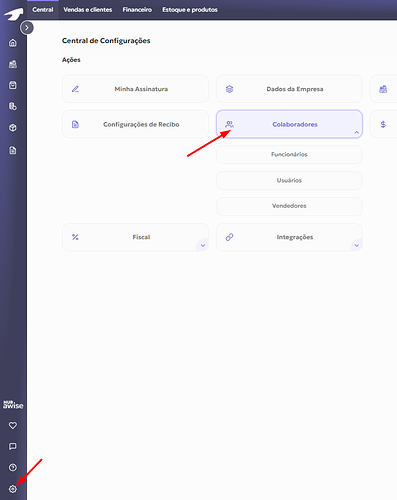This screenshot has height=500, width=397.
Task: Click the heart icon in the sidebar
Action: click(x=13, y=425)
